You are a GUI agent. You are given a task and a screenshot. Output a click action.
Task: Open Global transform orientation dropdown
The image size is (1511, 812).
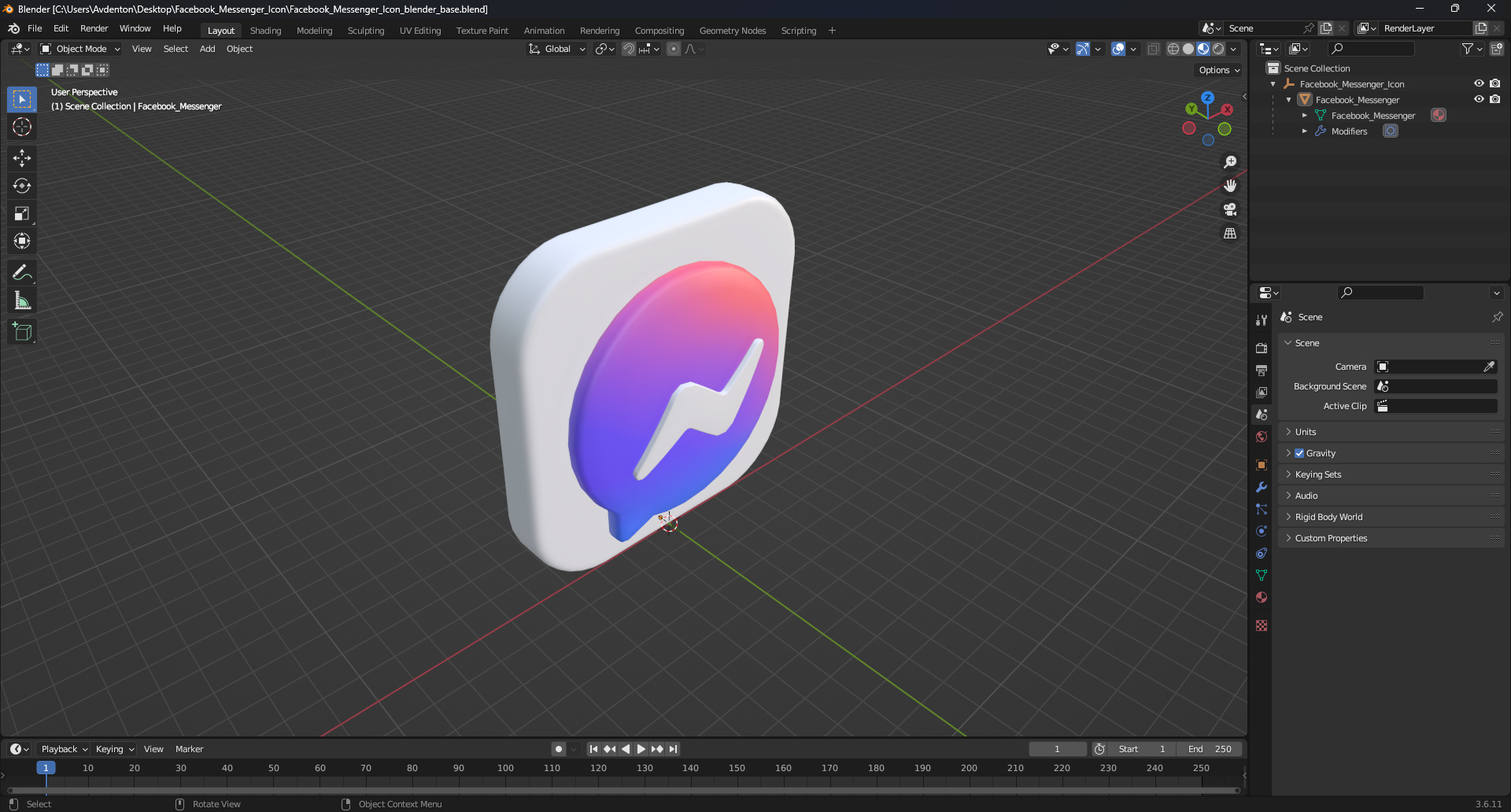[557, 49]
